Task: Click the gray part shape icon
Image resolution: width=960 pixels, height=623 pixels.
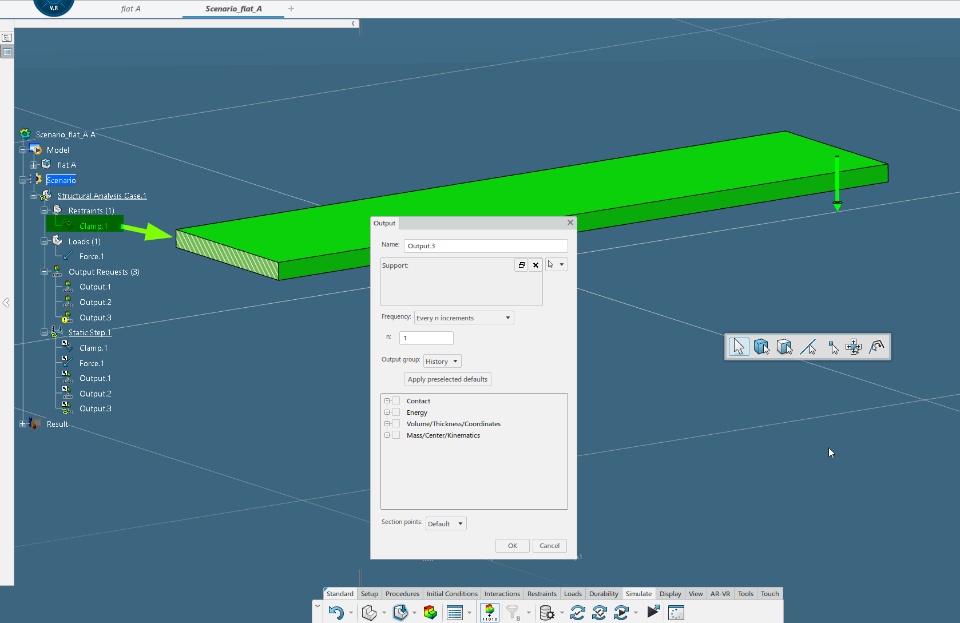Action: point(369,612)
